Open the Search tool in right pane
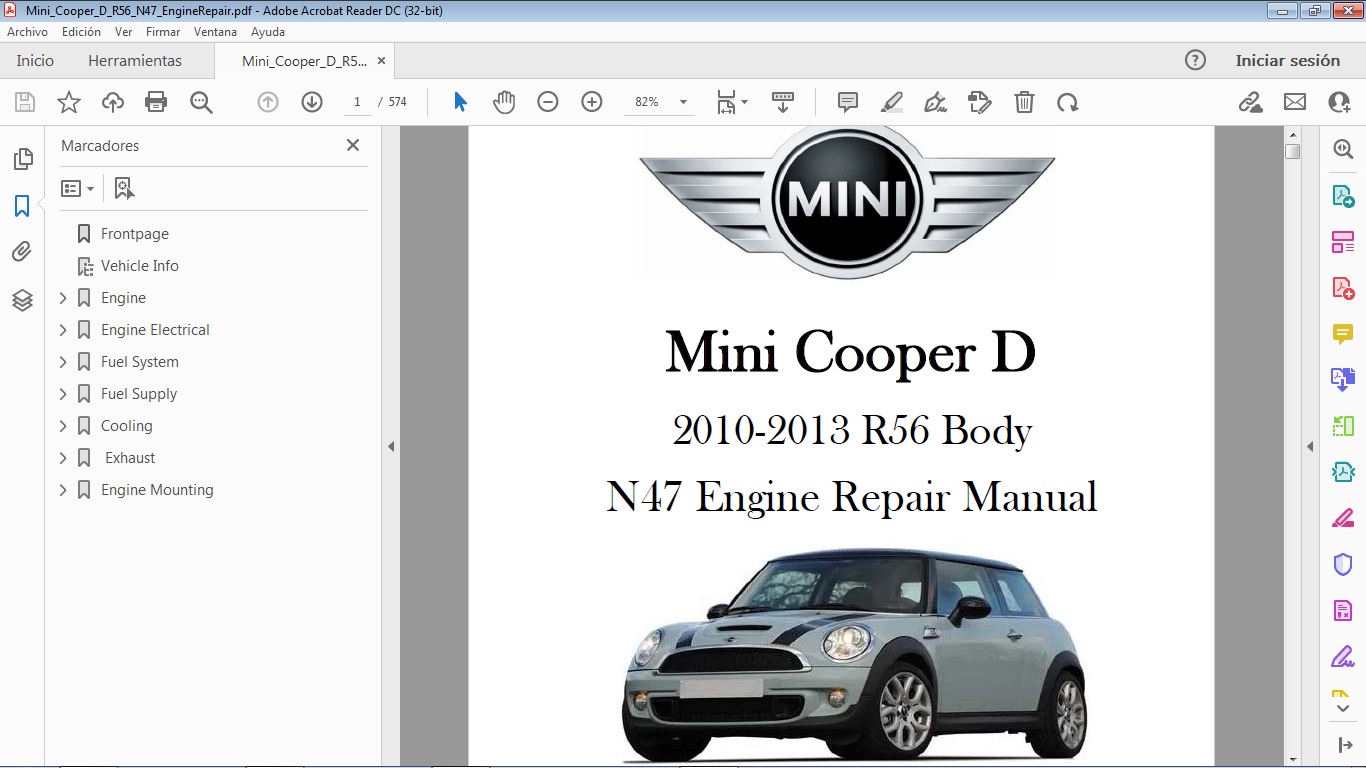 point(1342,148)
